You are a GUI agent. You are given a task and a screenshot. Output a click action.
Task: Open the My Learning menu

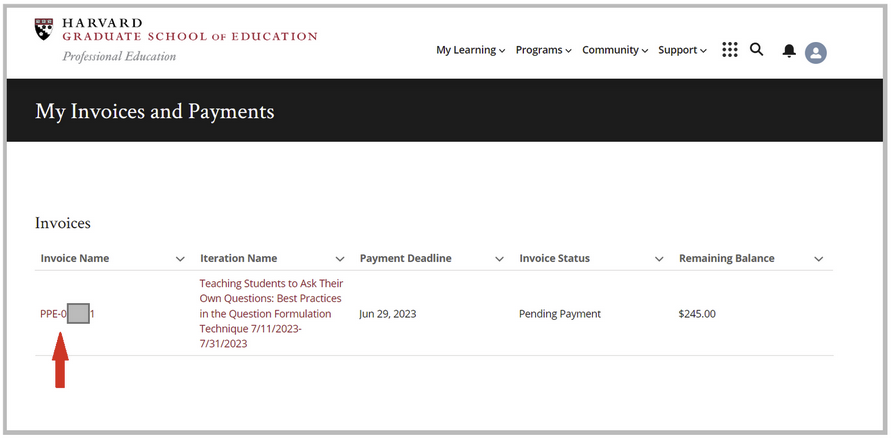click(470, 51)
